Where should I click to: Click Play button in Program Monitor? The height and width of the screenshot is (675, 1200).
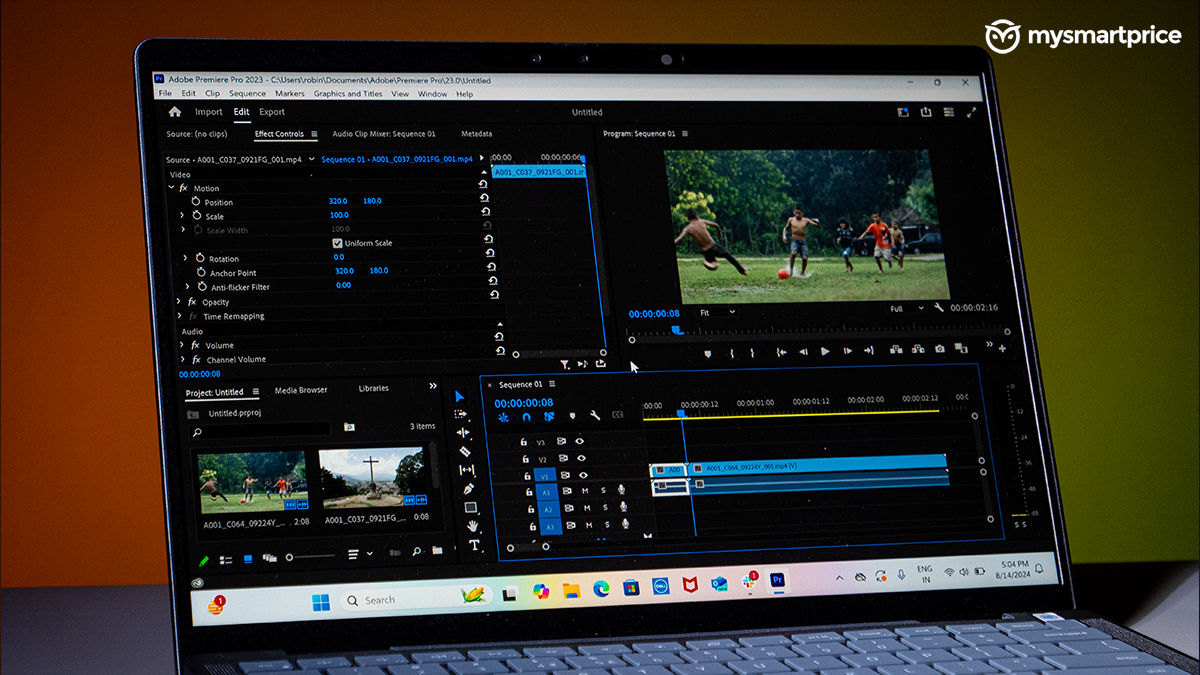point(825,351)
